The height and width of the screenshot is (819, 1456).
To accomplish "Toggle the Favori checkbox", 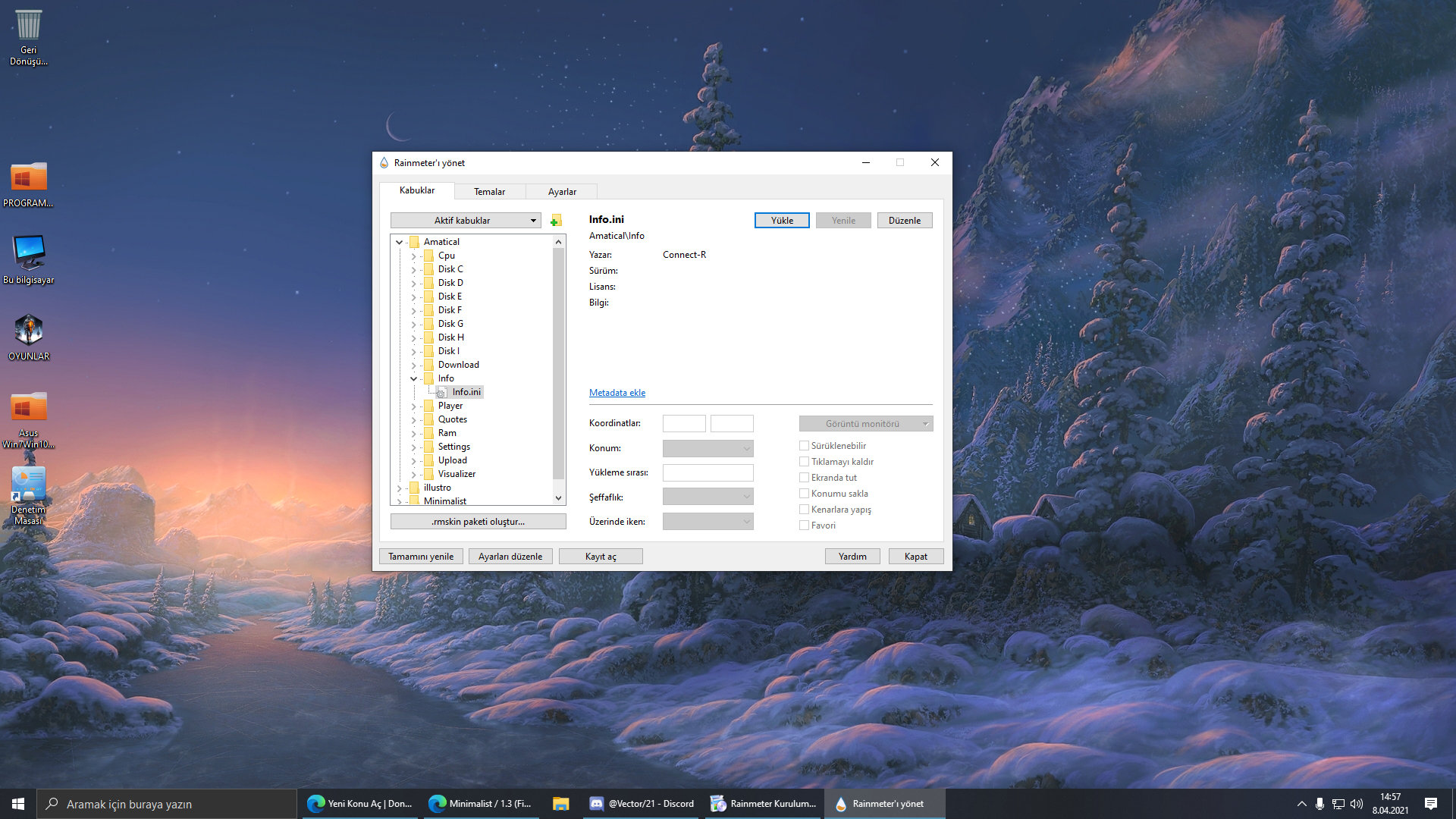I will pyautogui.click(x=804, y=526).
